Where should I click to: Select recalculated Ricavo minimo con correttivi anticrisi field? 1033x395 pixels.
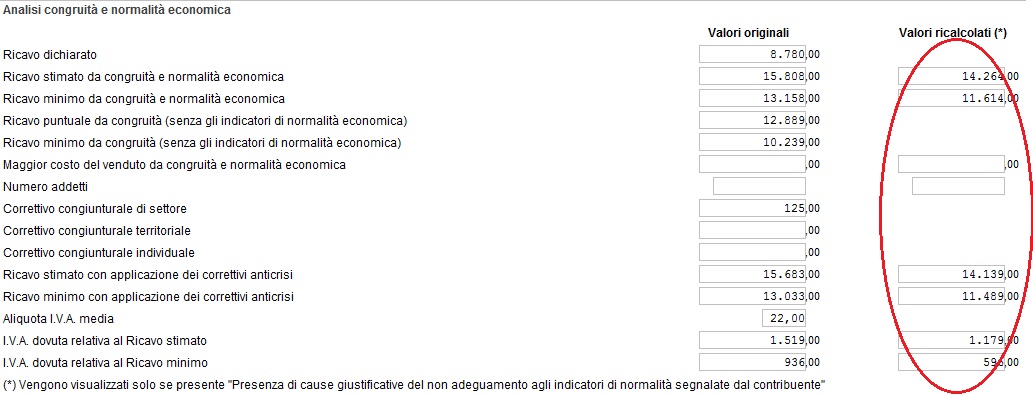tap(951, 296)
